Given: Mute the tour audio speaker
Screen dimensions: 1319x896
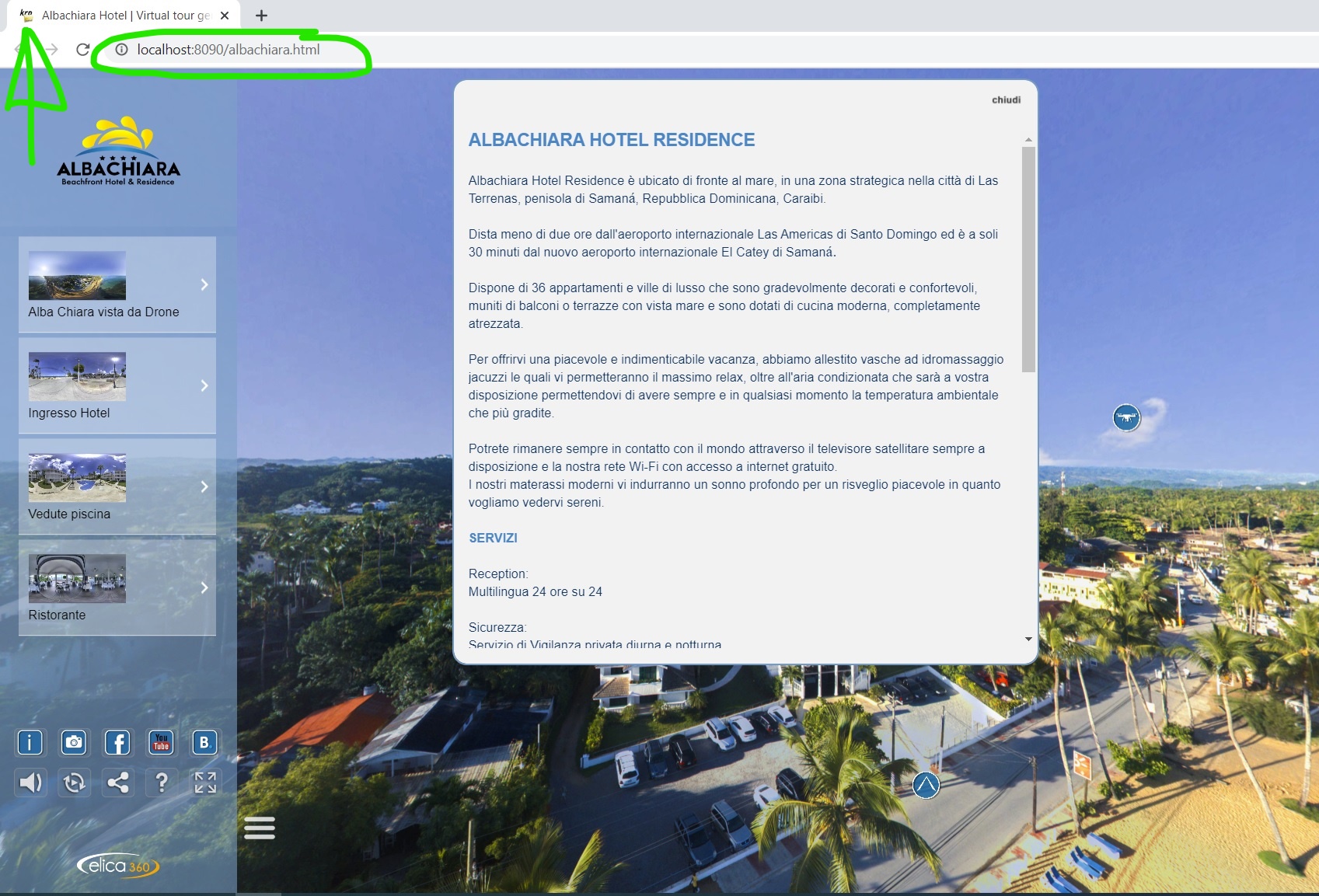Looking at the screenshot, I should click(x=30, y=783).
